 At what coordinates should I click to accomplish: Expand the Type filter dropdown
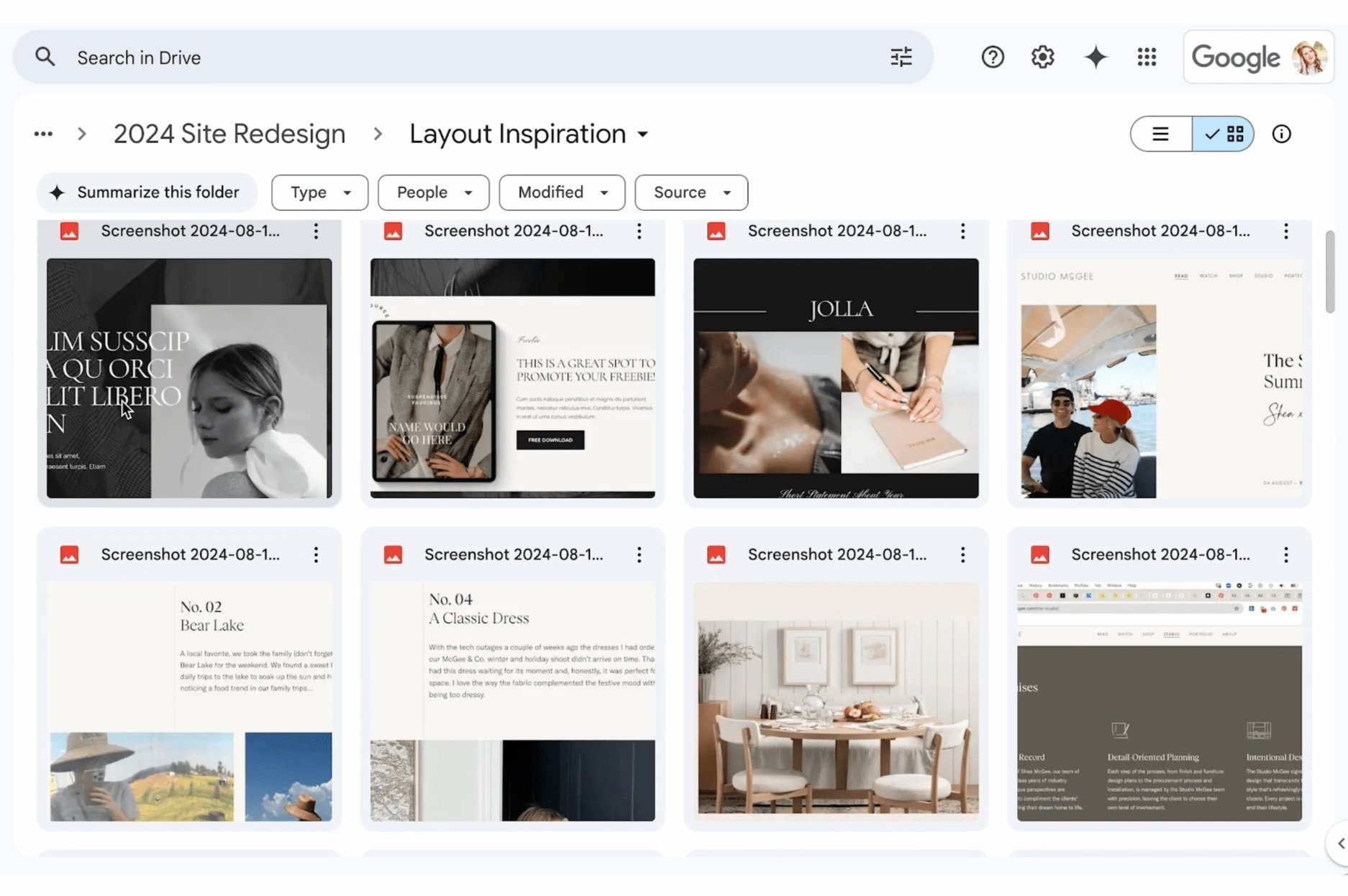click(x=319, y=193)
